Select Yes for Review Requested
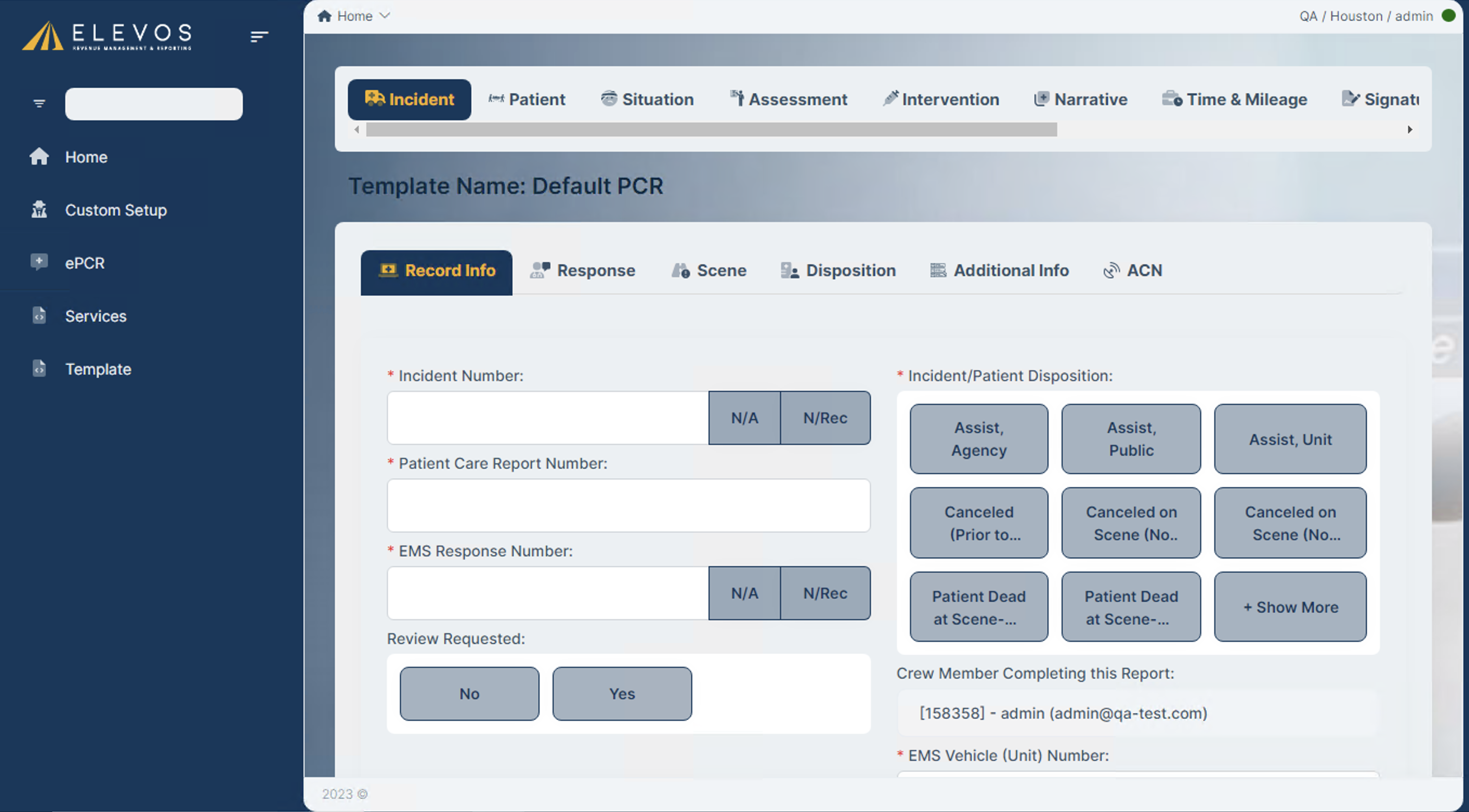The height and width of the screenshot is (812, 1469). click(622, 693)
